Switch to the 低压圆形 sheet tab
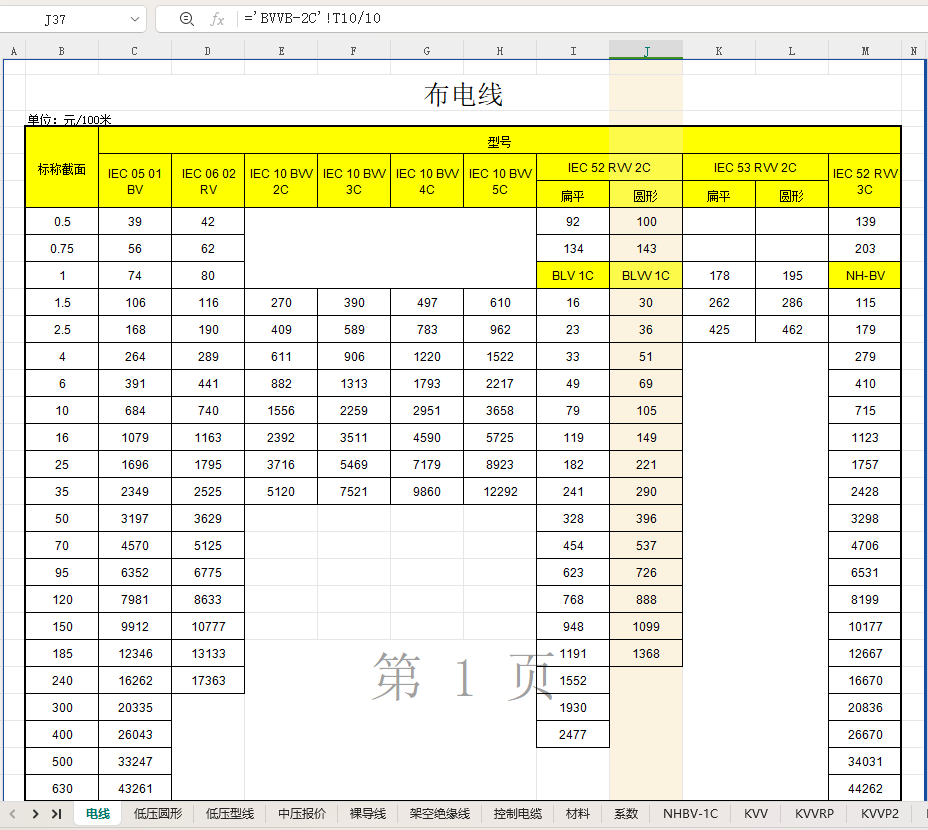Screen dimensions: 928x830 (x=158, y=814)
